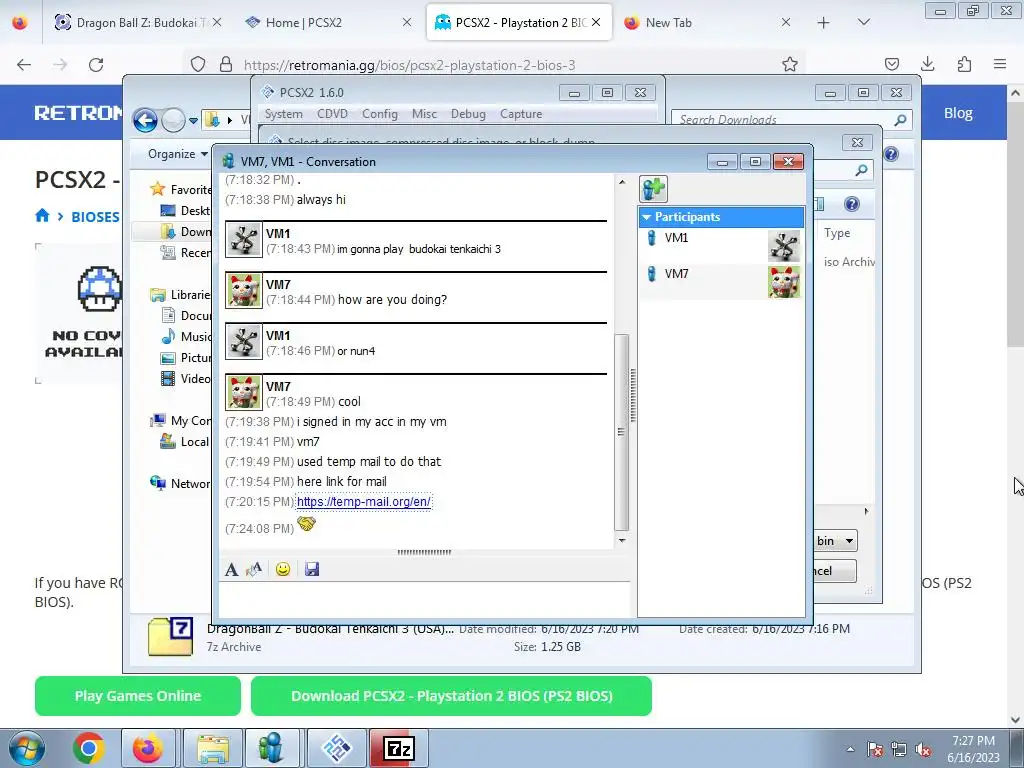1024x768 pixels.
Task: Select Network in Explorer sidebar
Action: (x=180, y=483)
